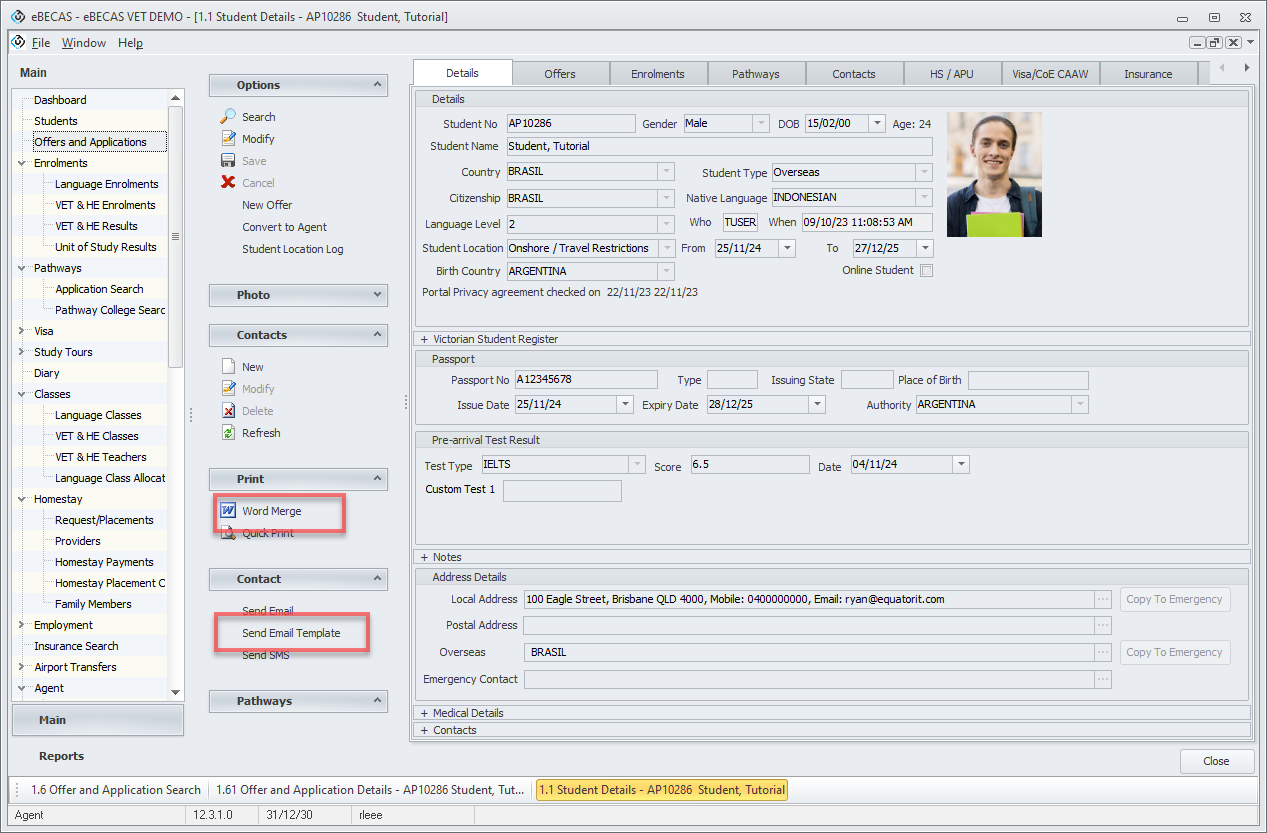Open the Student Type dropdown
The width and height of the screenshot is (1267, 833).
pos(924,173)
